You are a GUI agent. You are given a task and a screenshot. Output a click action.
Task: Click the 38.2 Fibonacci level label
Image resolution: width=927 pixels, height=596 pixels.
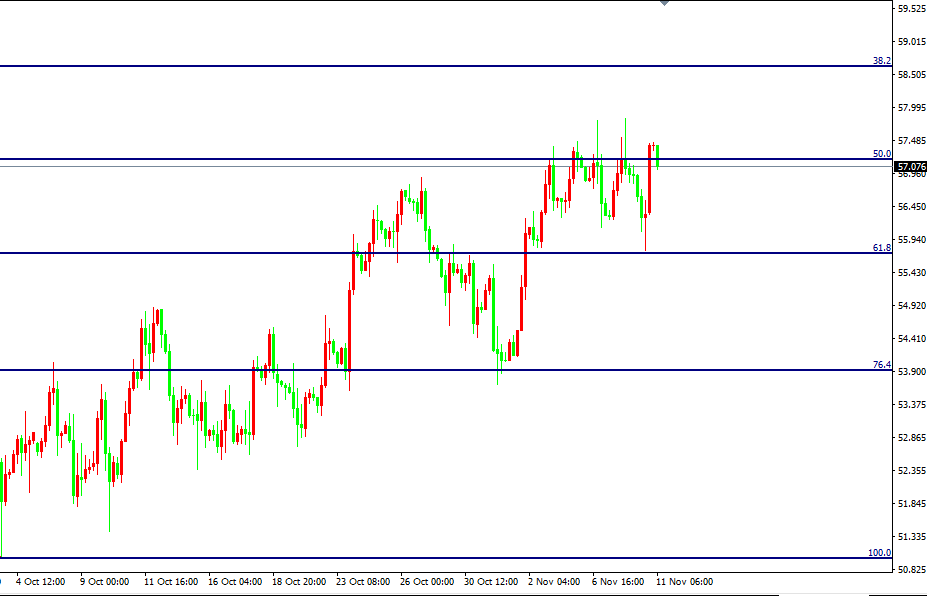click(881, 61)
